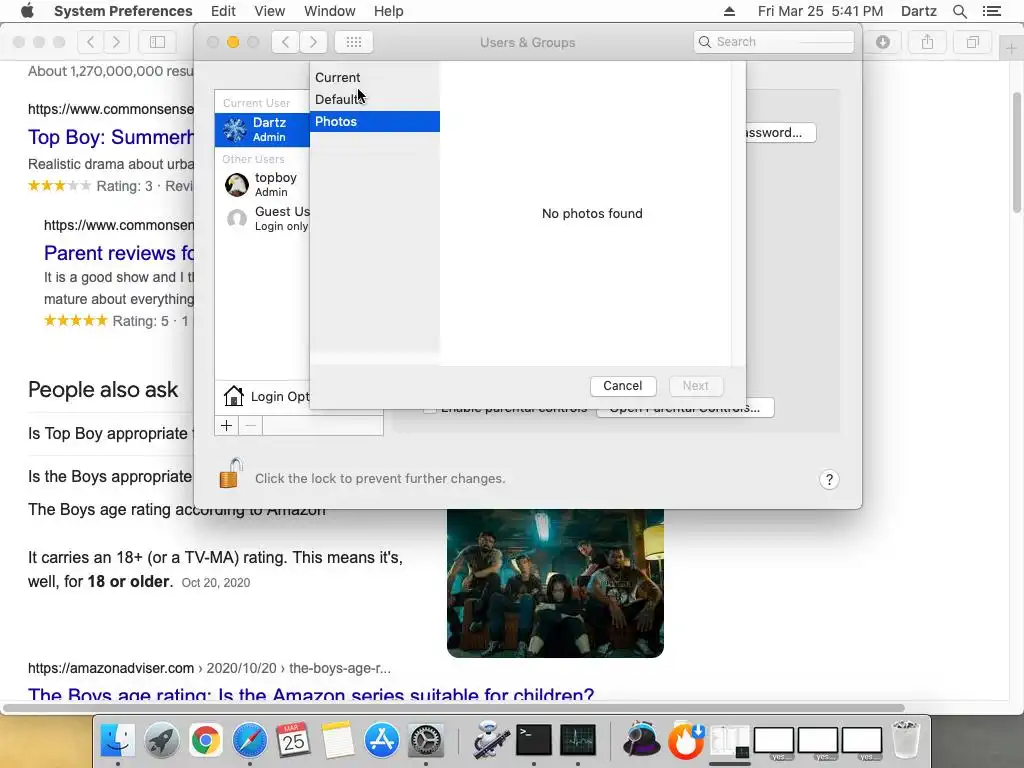Toggle Safari sidebar button

click(x=157, y=42)
